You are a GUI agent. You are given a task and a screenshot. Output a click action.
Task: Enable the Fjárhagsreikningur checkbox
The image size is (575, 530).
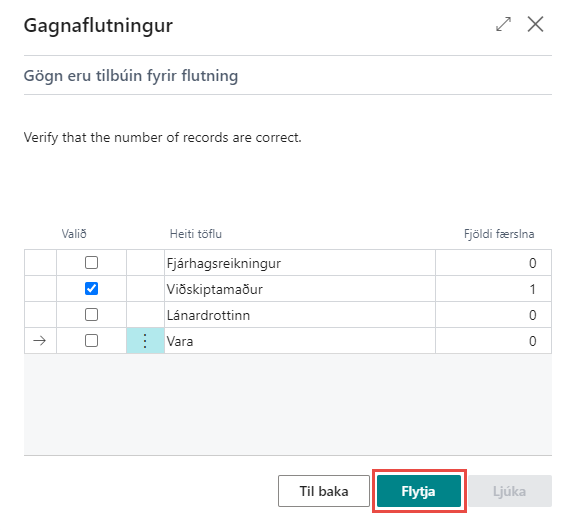(91, 263)
